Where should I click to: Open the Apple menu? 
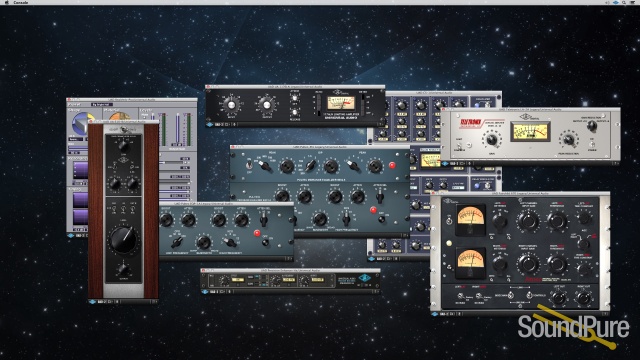6,2
